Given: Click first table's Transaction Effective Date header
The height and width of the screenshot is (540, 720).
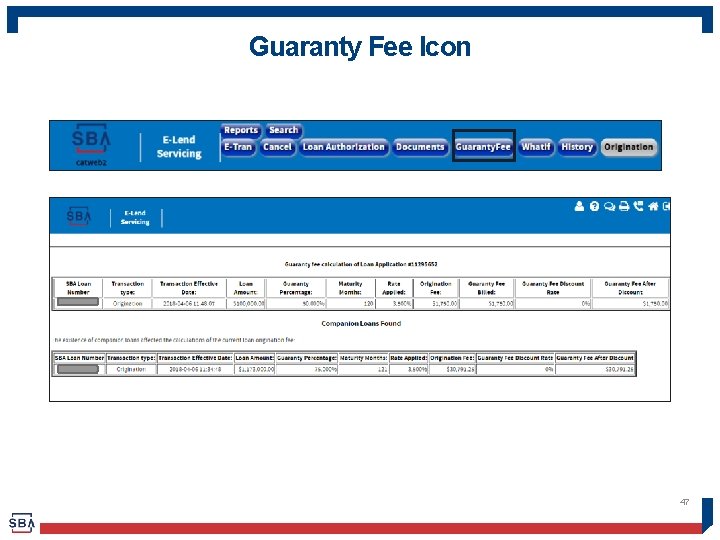Looking at the screenshot, I should (x=189, y=288).
